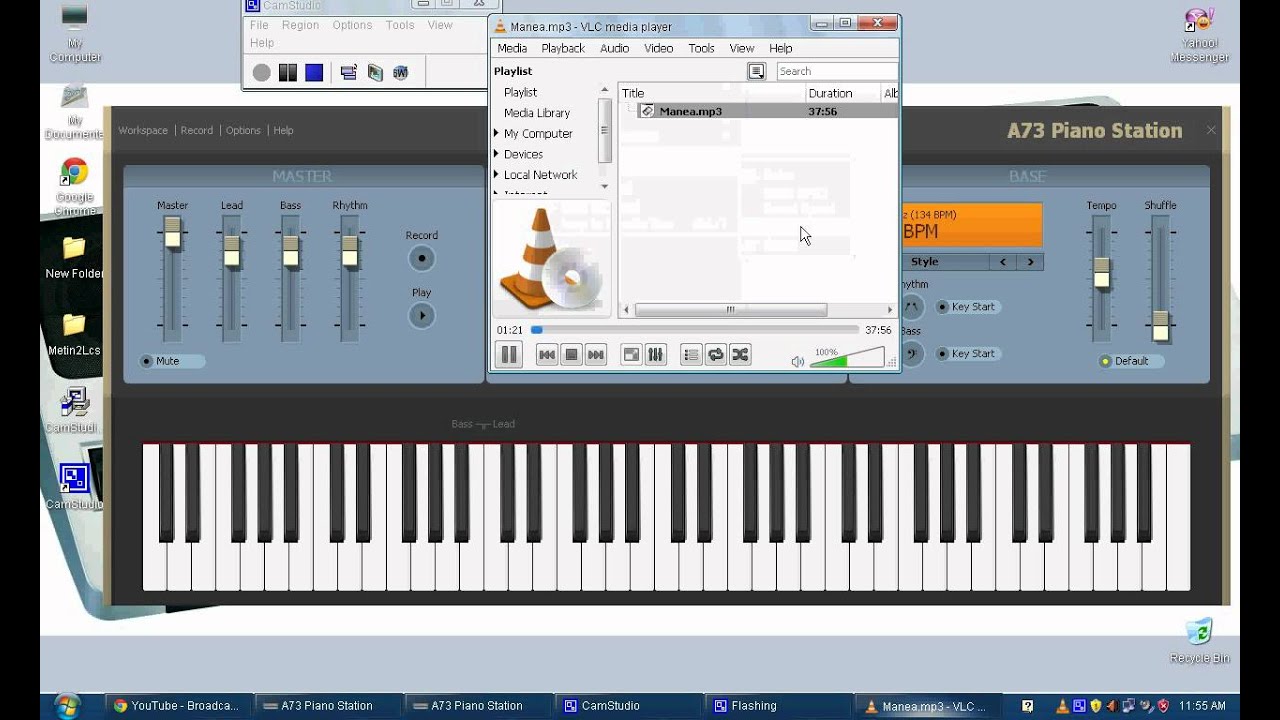Viewport: 1280px width, 720px height.
Task: Toggle Default tempo option
Action: (1131, 361)
